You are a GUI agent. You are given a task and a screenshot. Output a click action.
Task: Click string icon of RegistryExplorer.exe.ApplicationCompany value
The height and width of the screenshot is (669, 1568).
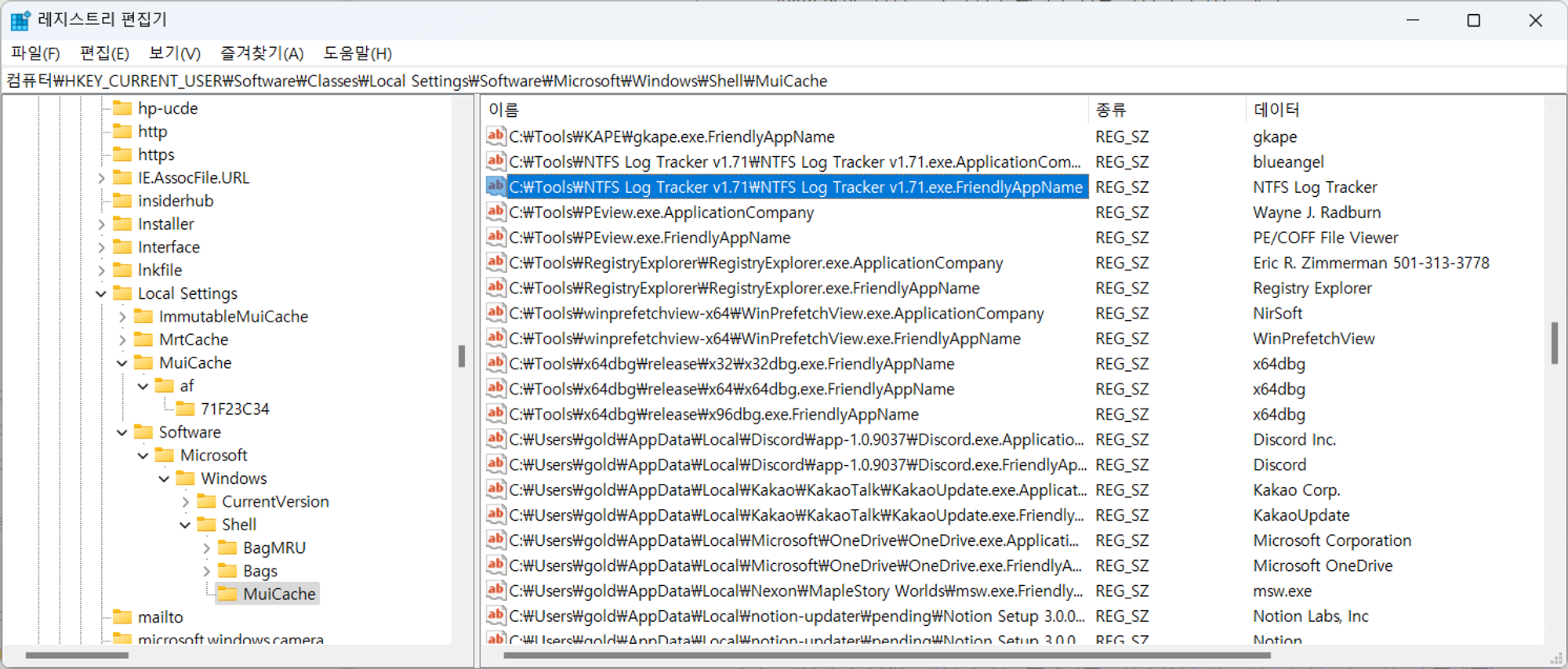point(495,263)
